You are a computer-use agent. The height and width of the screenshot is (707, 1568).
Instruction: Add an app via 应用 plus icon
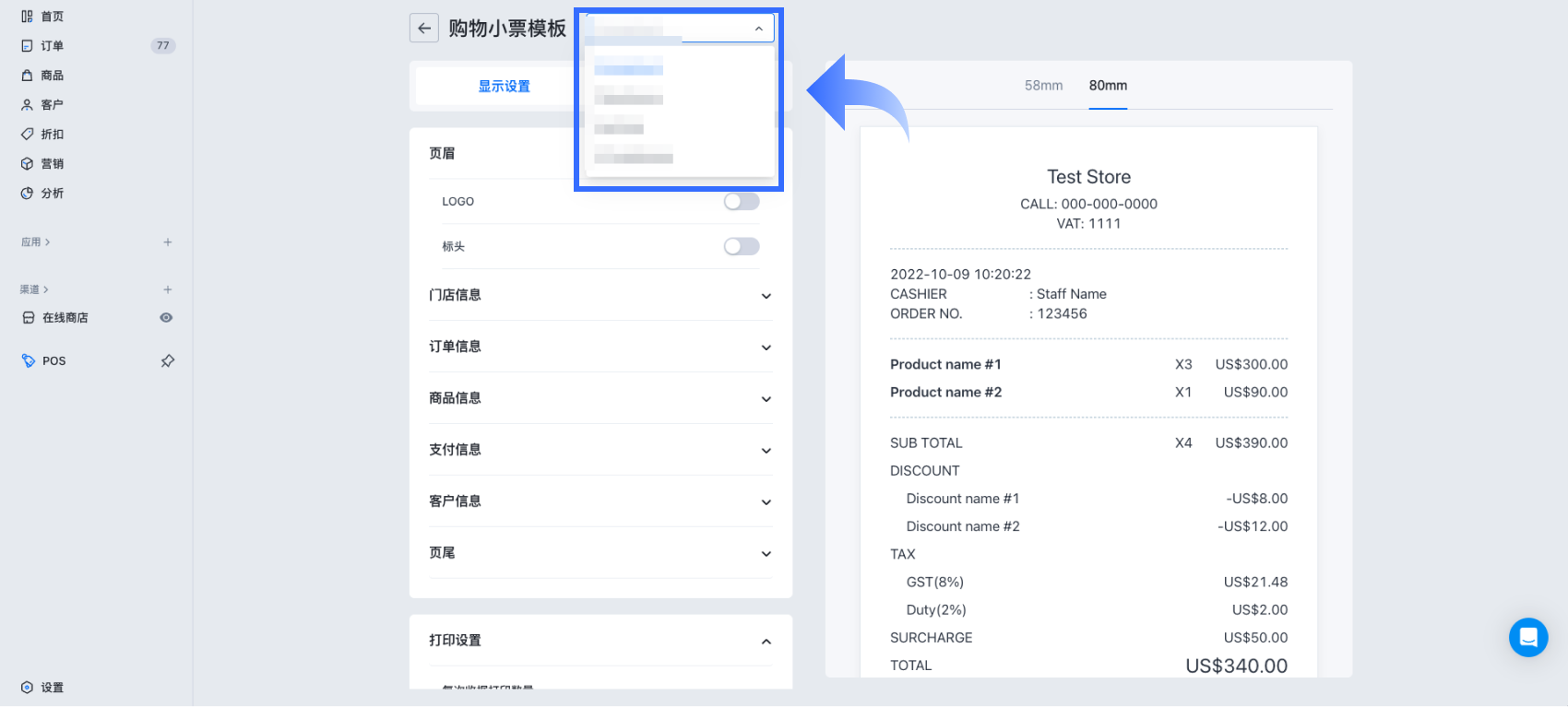point(168,242)
